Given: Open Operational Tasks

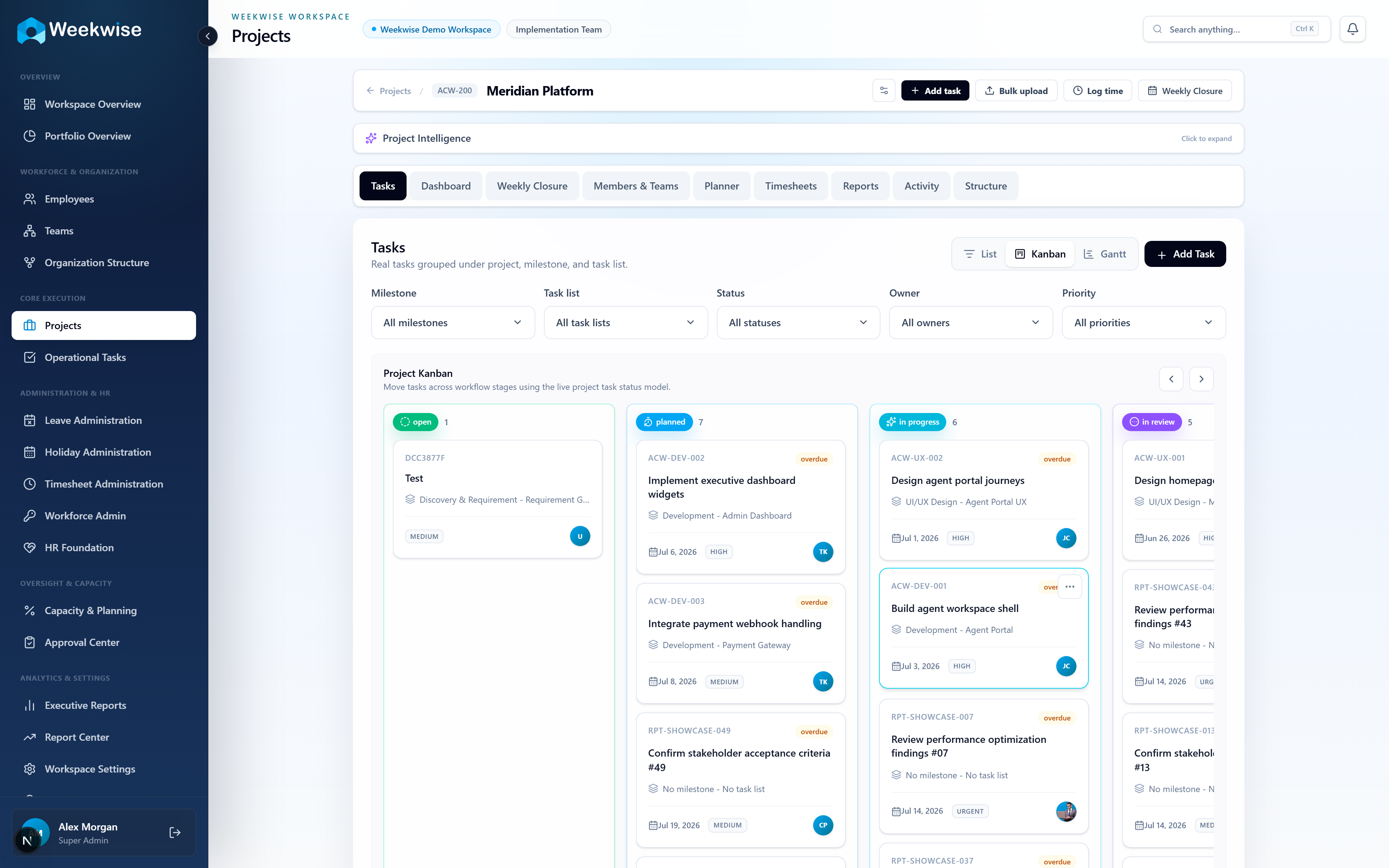Looking at the screenshot, I should (x=103, y=357).
